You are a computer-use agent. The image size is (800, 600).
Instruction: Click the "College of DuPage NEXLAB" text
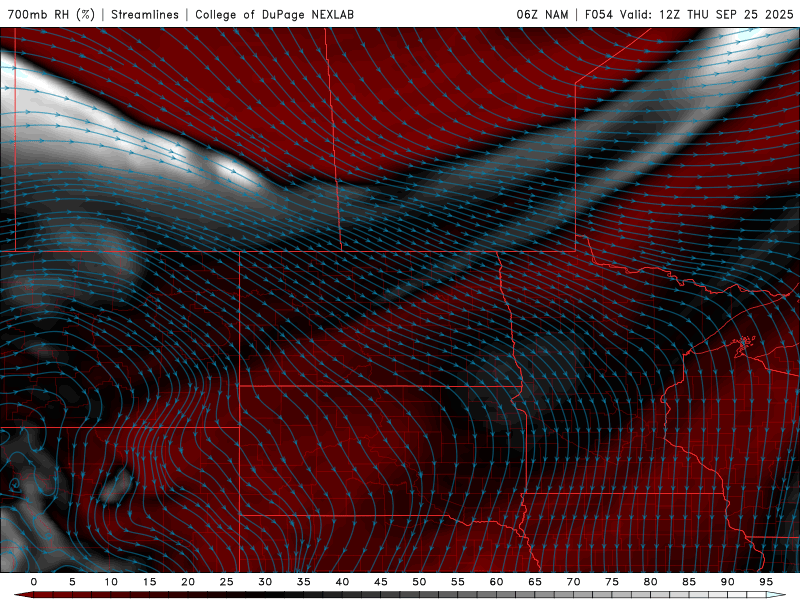[x=274, y=14]
